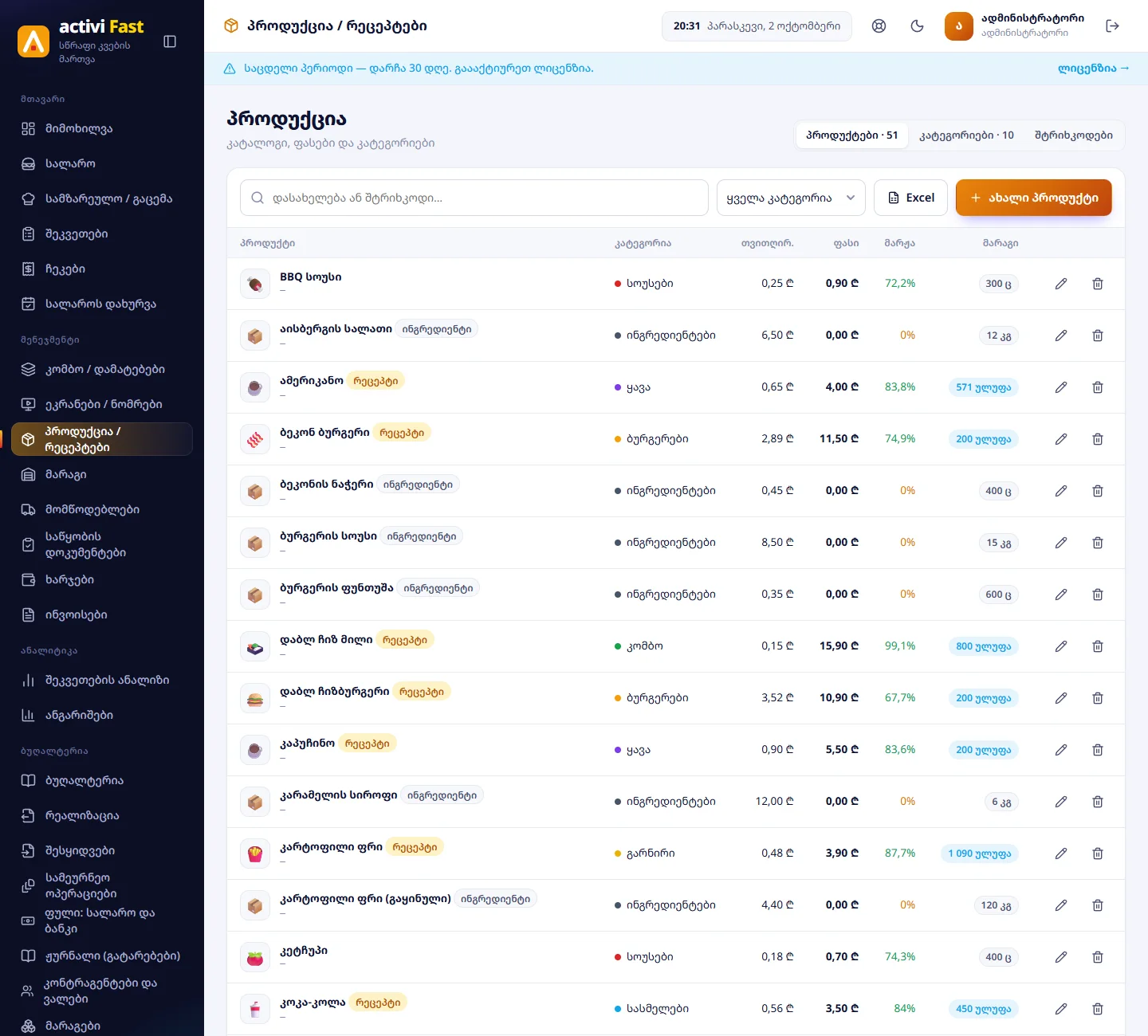Click the ახალი პროდუქტი button
Screen dimensions: 1148x1036
pos(1034,198)
